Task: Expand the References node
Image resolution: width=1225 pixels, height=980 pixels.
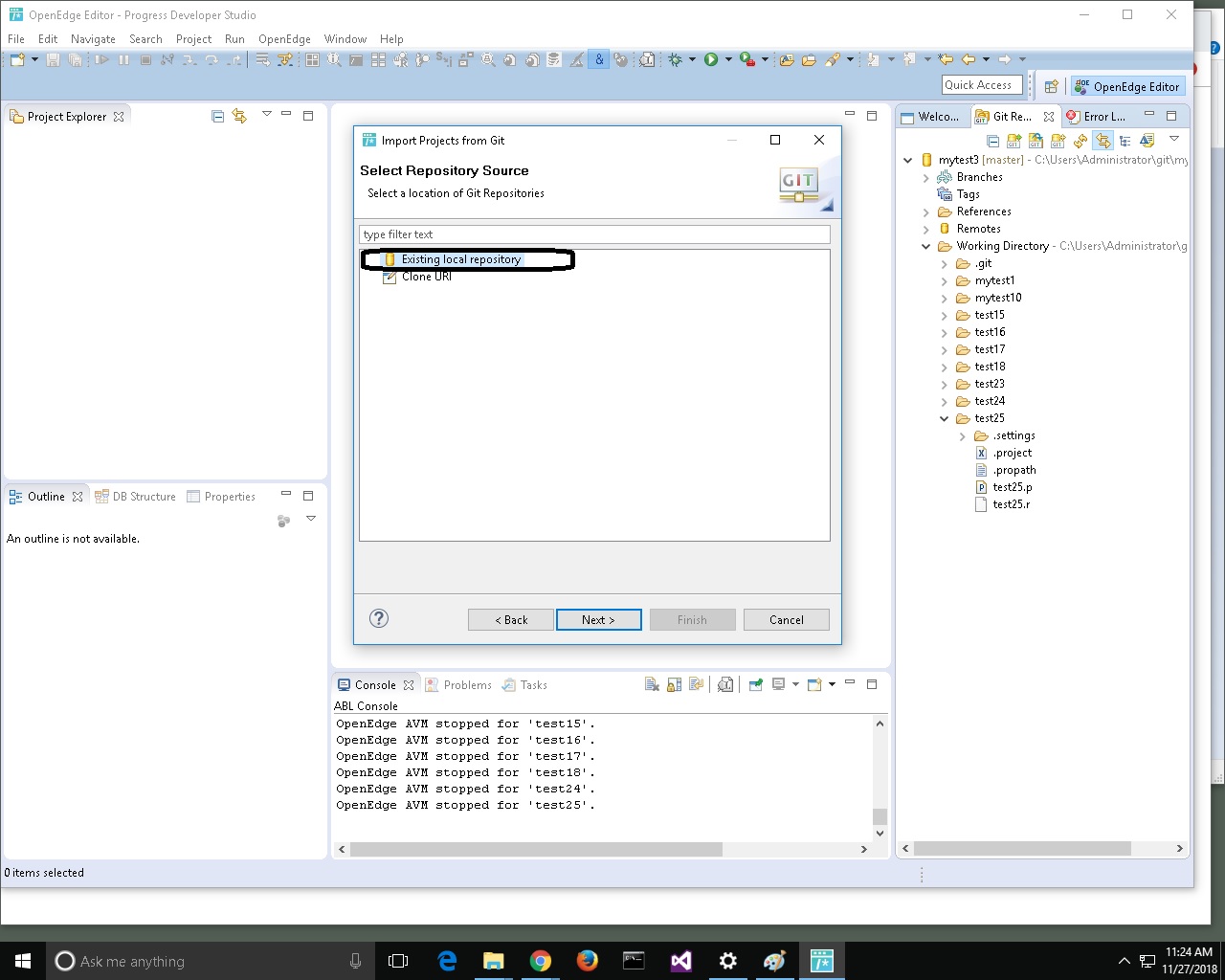Action: pyautogui.click(x=926, y=212)
